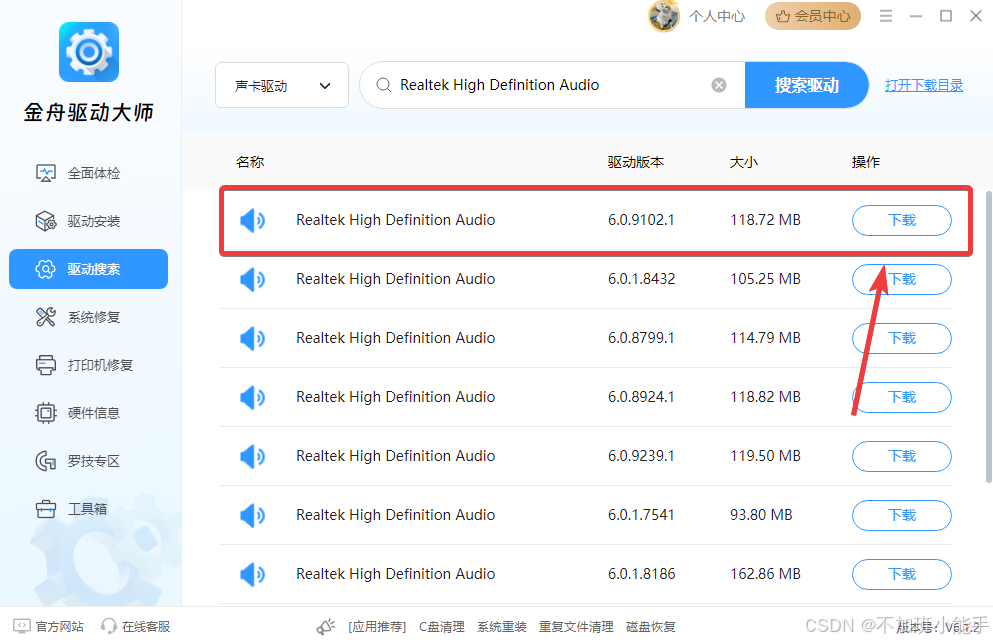Open 个人中心 personal center

pos(717,16)
